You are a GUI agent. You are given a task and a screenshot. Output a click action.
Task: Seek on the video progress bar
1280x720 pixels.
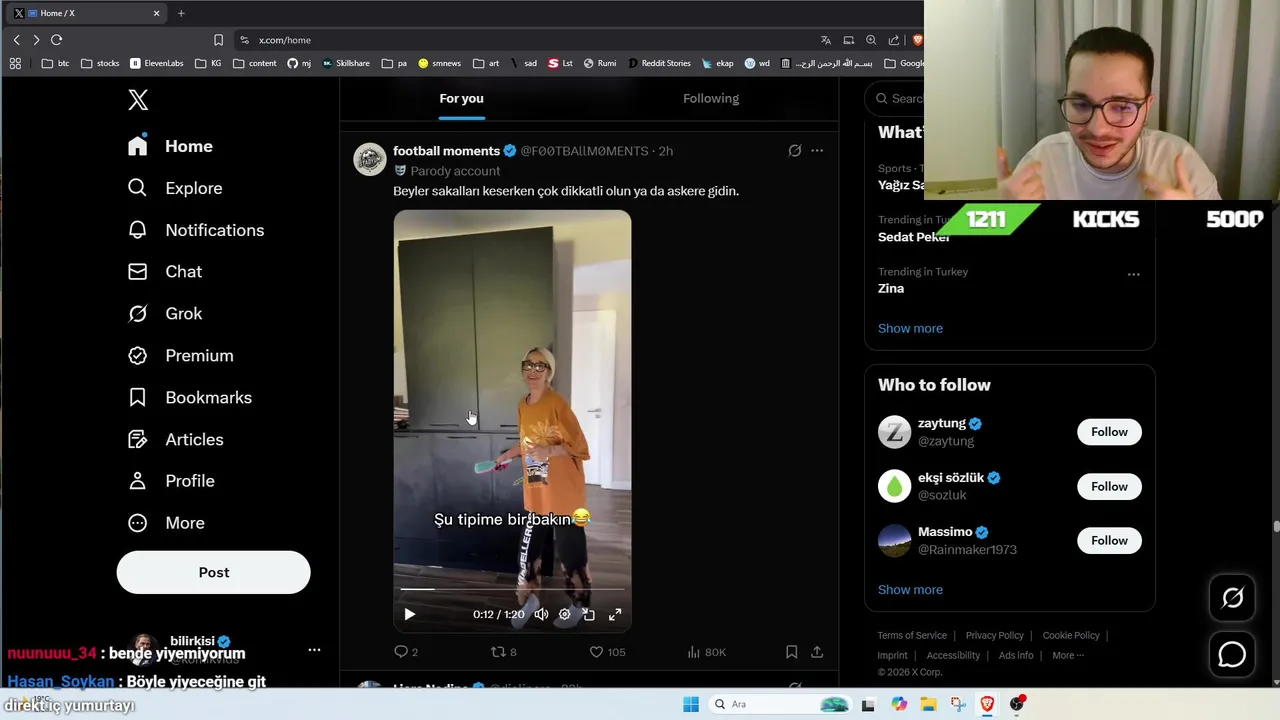click(512, 589)
